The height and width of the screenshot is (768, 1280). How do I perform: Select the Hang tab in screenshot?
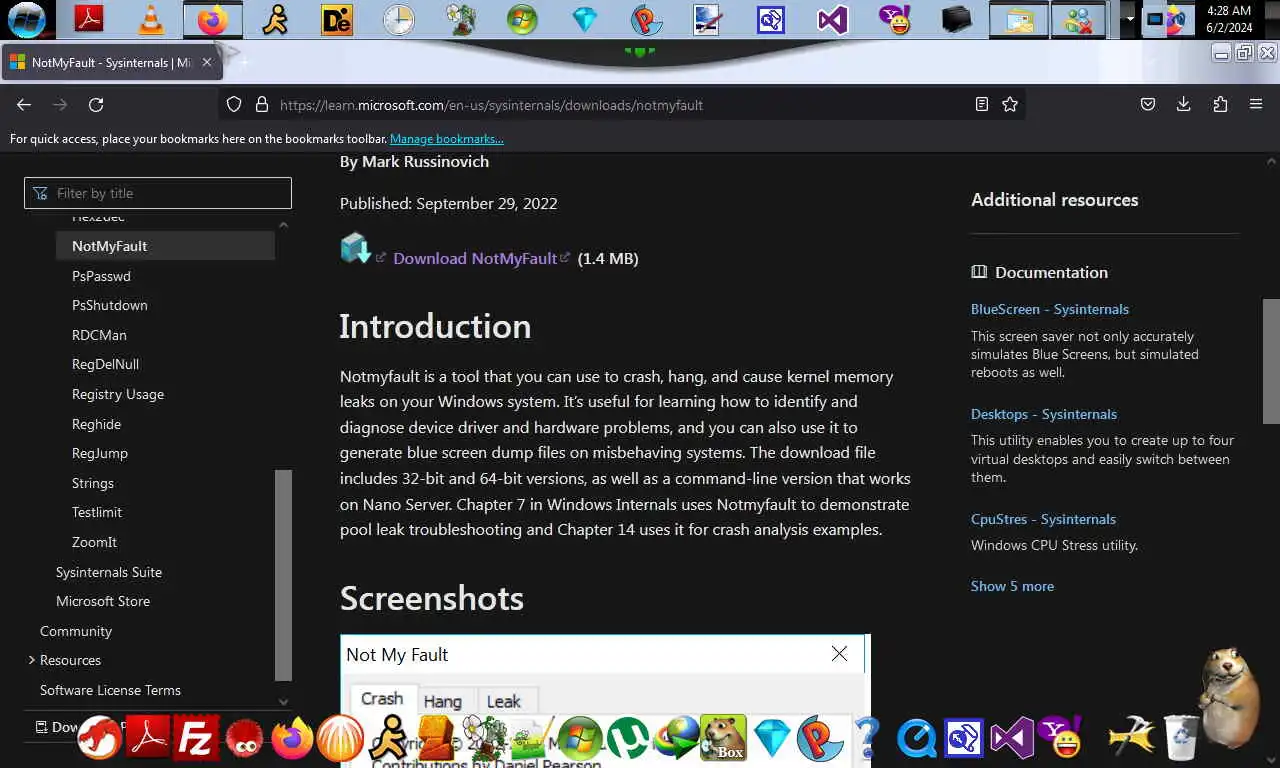click(x=443, y=701)
